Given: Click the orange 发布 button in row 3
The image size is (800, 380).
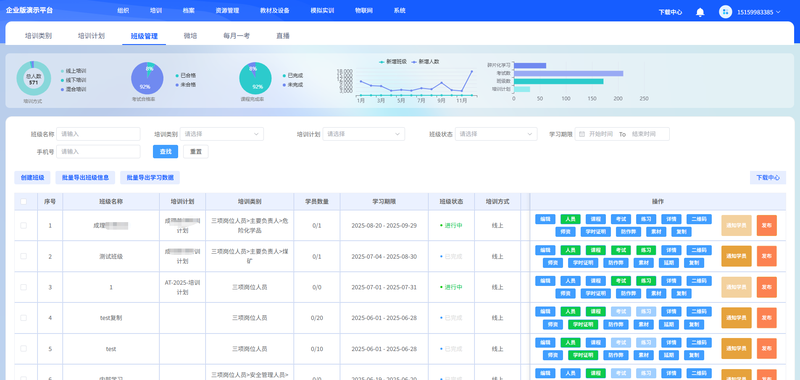Looking at the screenshot, I should pos(766,287).
